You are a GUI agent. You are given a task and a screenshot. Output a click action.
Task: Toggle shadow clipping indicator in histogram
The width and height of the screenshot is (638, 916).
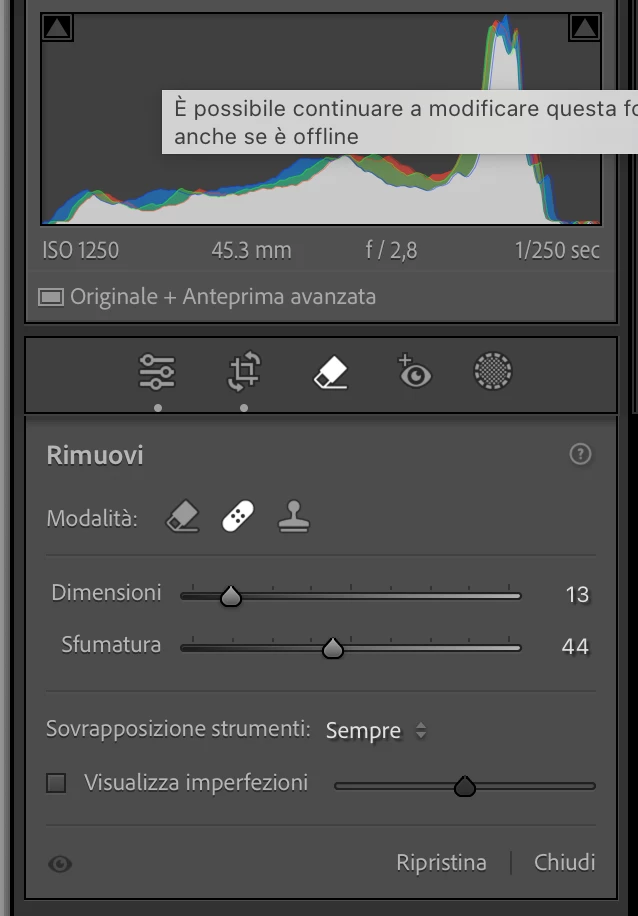[57, 27]
